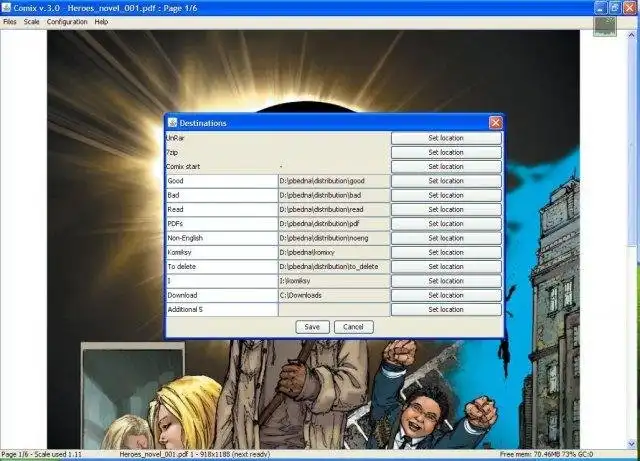Save the destinations settings

312,327
